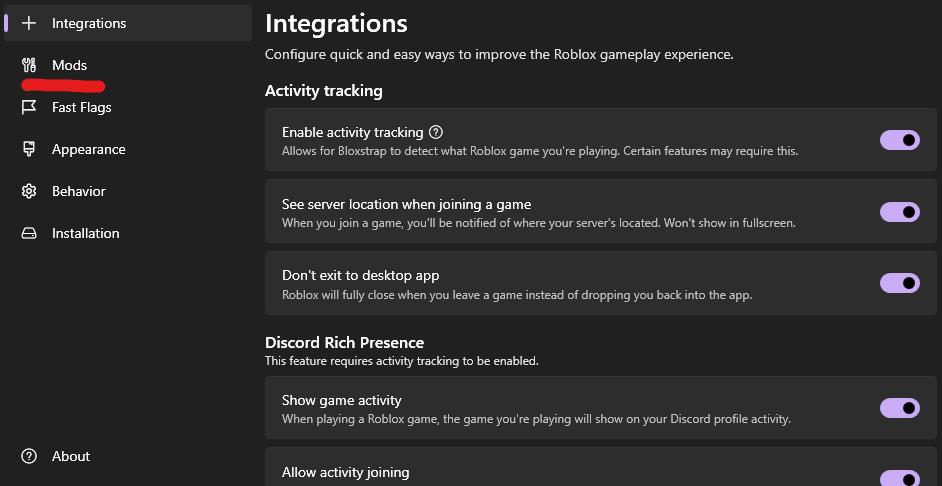
Task: Navigate to Installation settings
Action: tap(85, 233)
